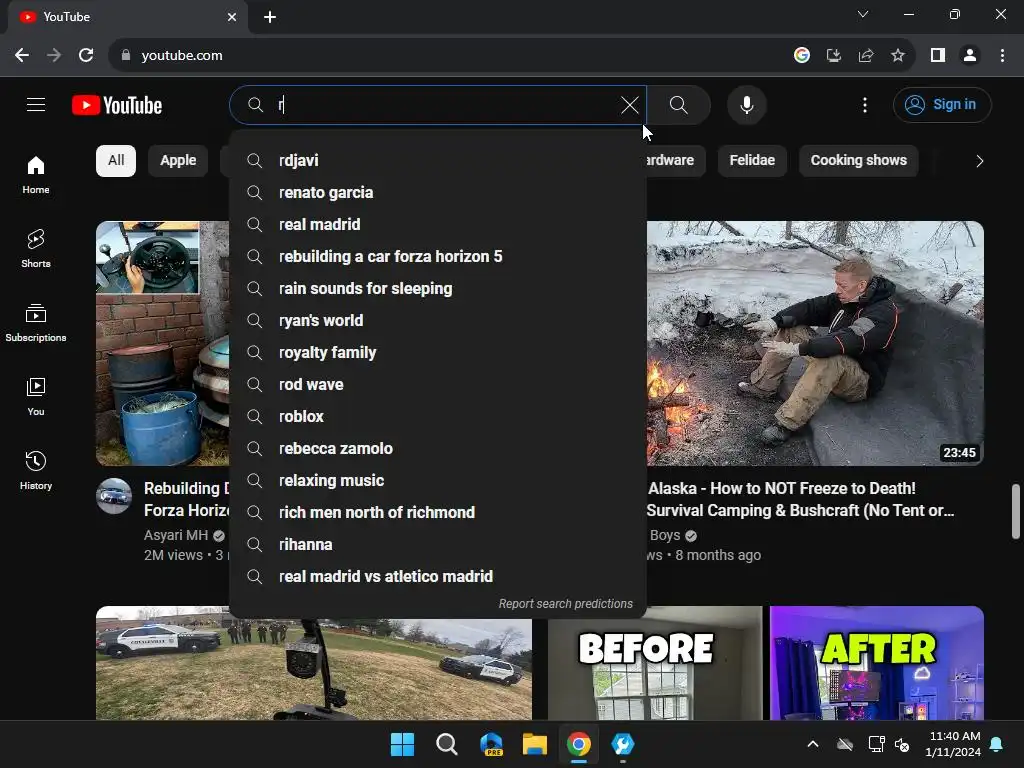Screen dimensions: 1024x768
Task: Choose 'rebuilding a car forza horizon 5' suggestion
Action: (438, 257)
